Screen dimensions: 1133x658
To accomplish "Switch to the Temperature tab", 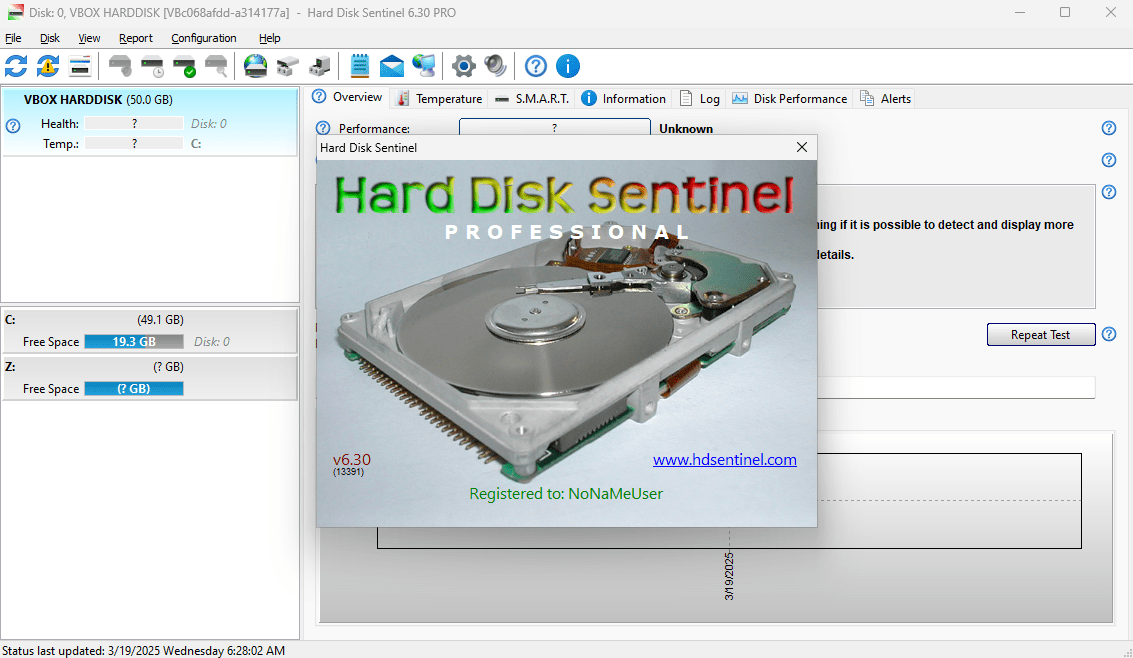I will 439,98.
